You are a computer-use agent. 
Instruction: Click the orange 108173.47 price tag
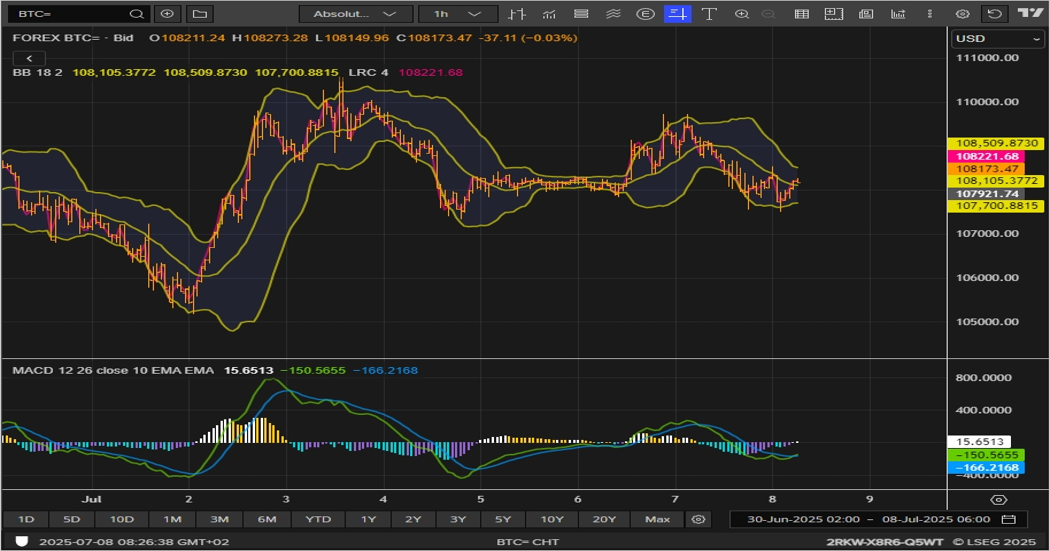[986, 169]
